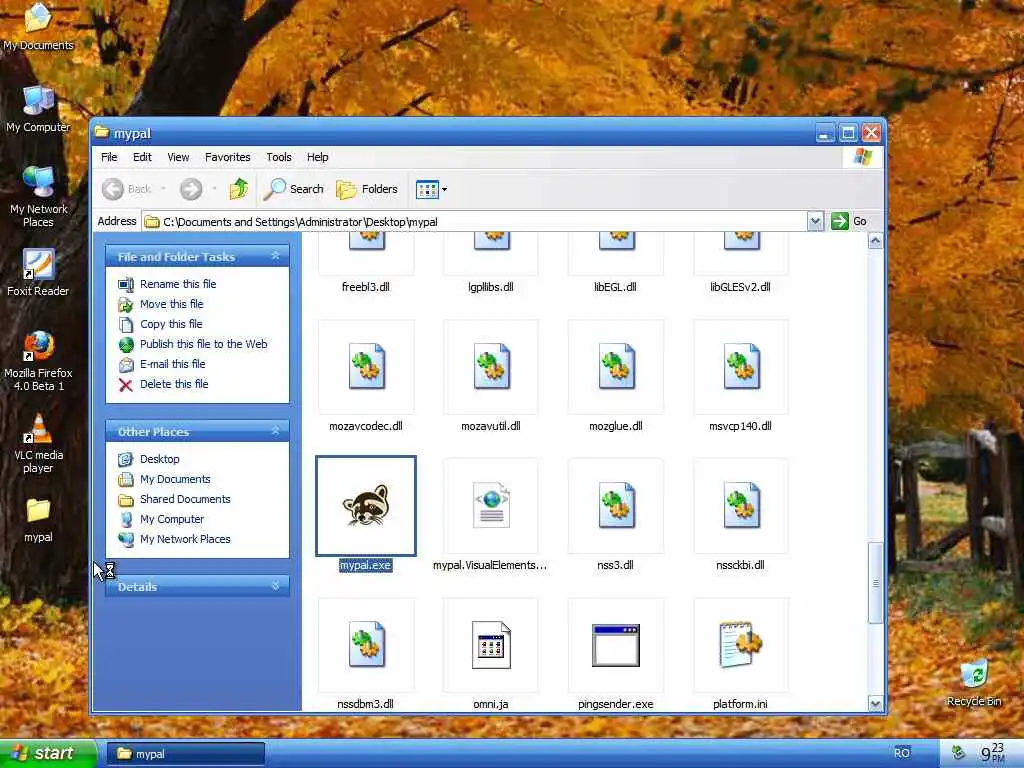Select the msvcp140.dll file icon

point(741,366)
